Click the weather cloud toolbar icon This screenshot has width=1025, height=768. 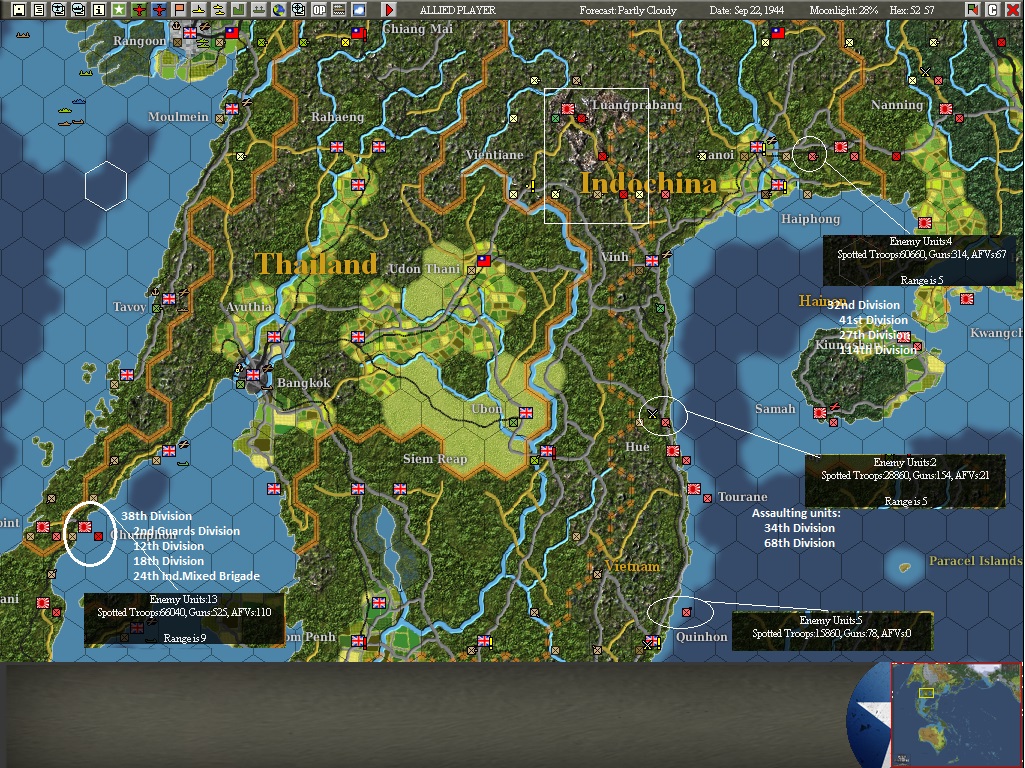(x=359, y=10)
